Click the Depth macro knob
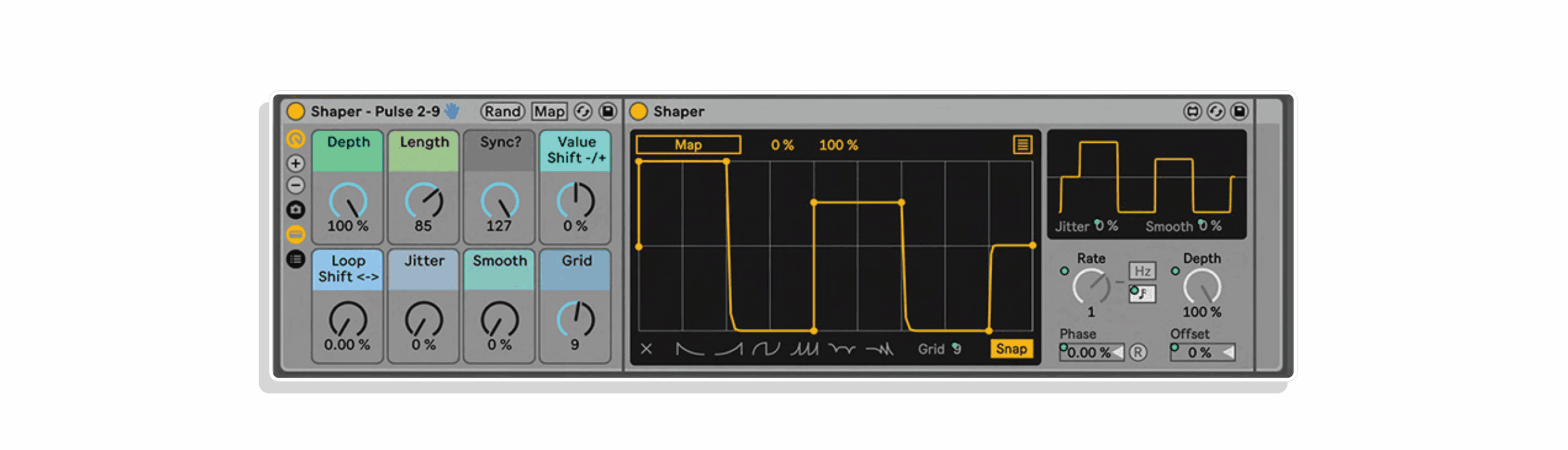The width and height of the screenshot is (1568, 450). 348,200
